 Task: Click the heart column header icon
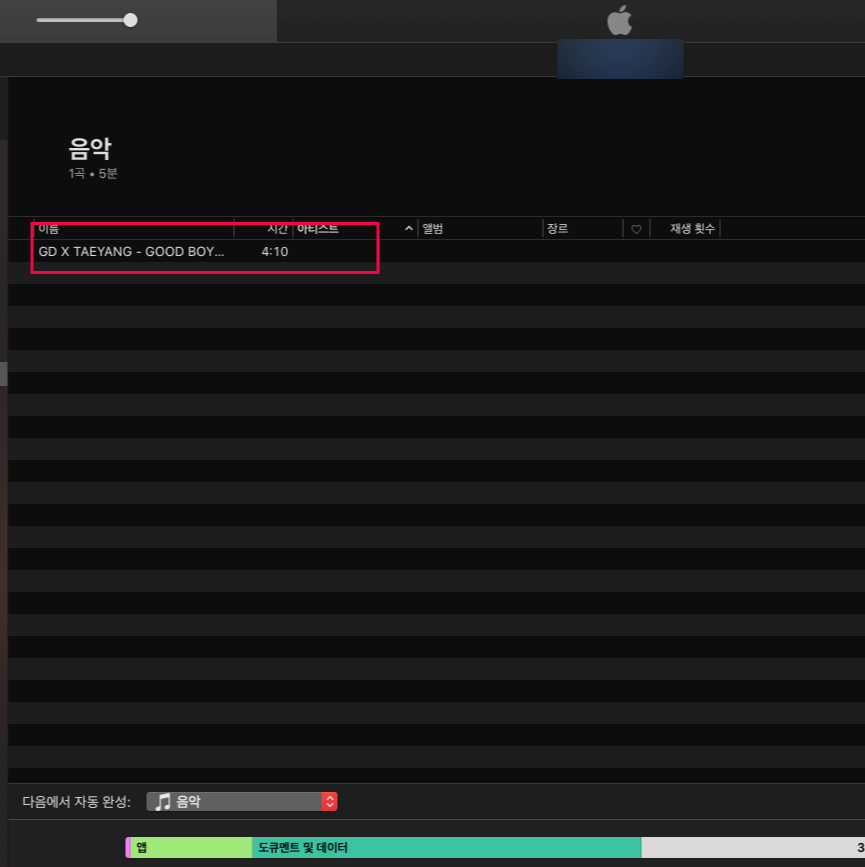coord(636,229)
